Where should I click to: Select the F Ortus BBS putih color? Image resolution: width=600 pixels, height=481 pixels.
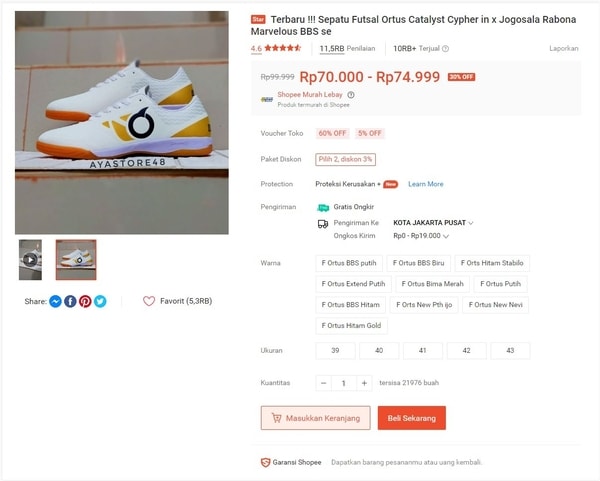349,263
